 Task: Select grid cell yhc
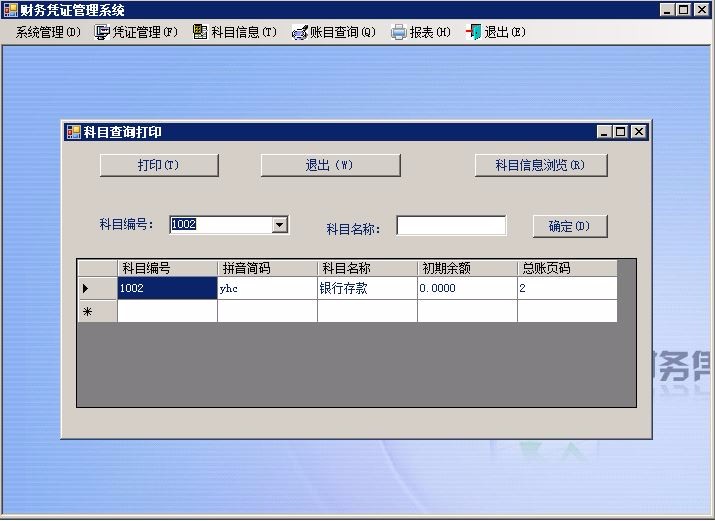click(267, 288)
